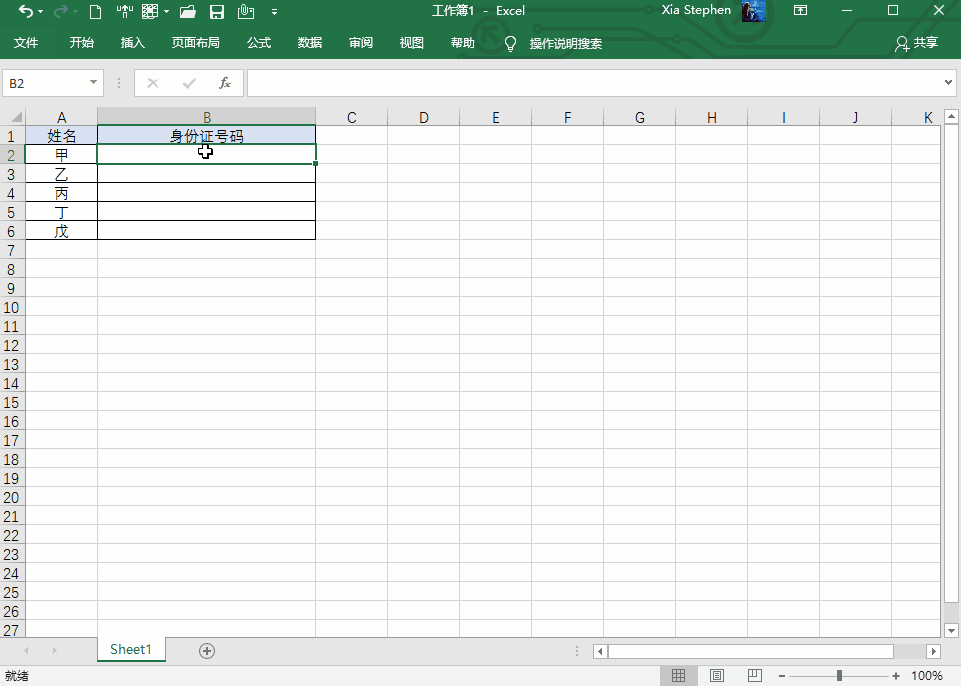Select column B header

coord(207,117)
